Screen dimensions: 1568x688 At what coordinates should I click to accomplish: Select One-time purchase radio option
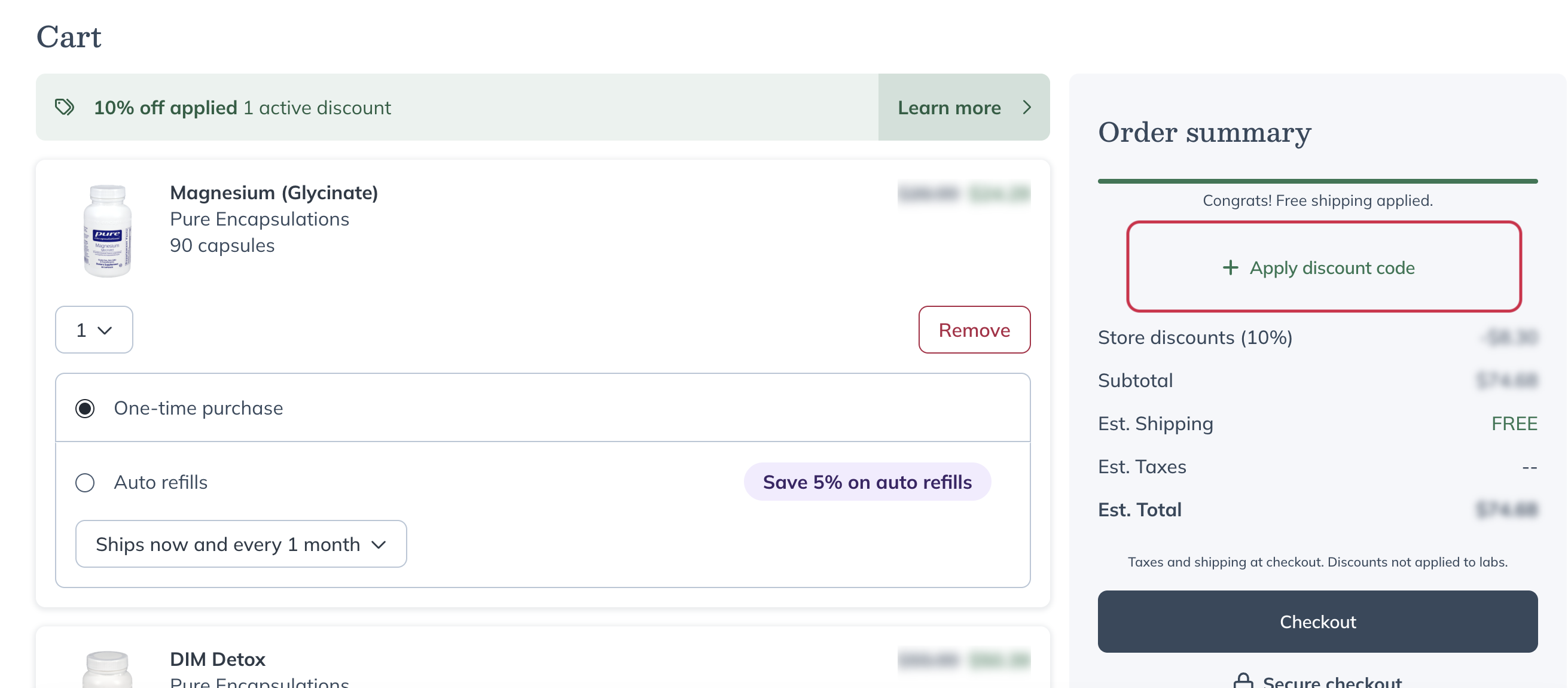[x=85, y=408]
